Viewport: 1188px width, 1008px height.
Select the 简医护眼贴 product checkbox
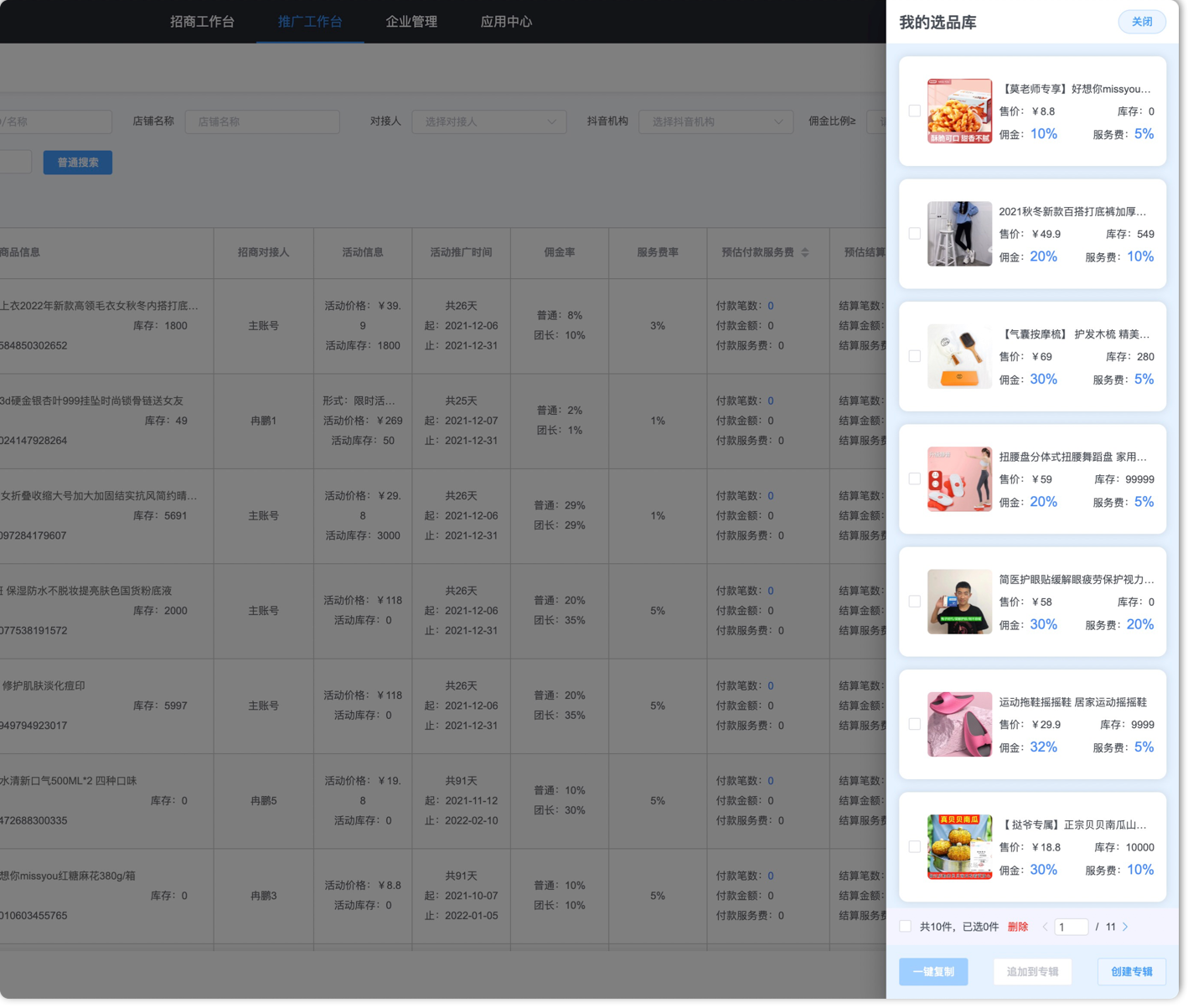(915, 602)
